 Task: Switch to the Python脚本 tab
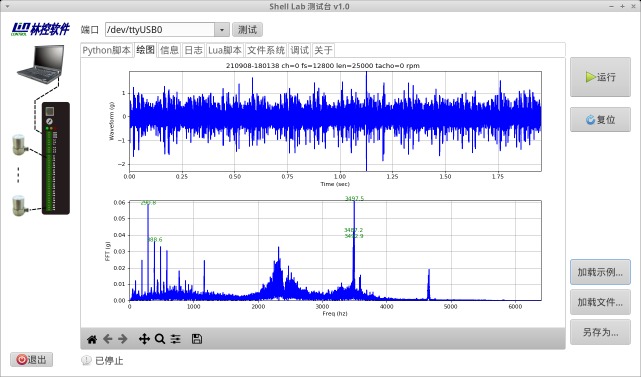pos(106,50)
